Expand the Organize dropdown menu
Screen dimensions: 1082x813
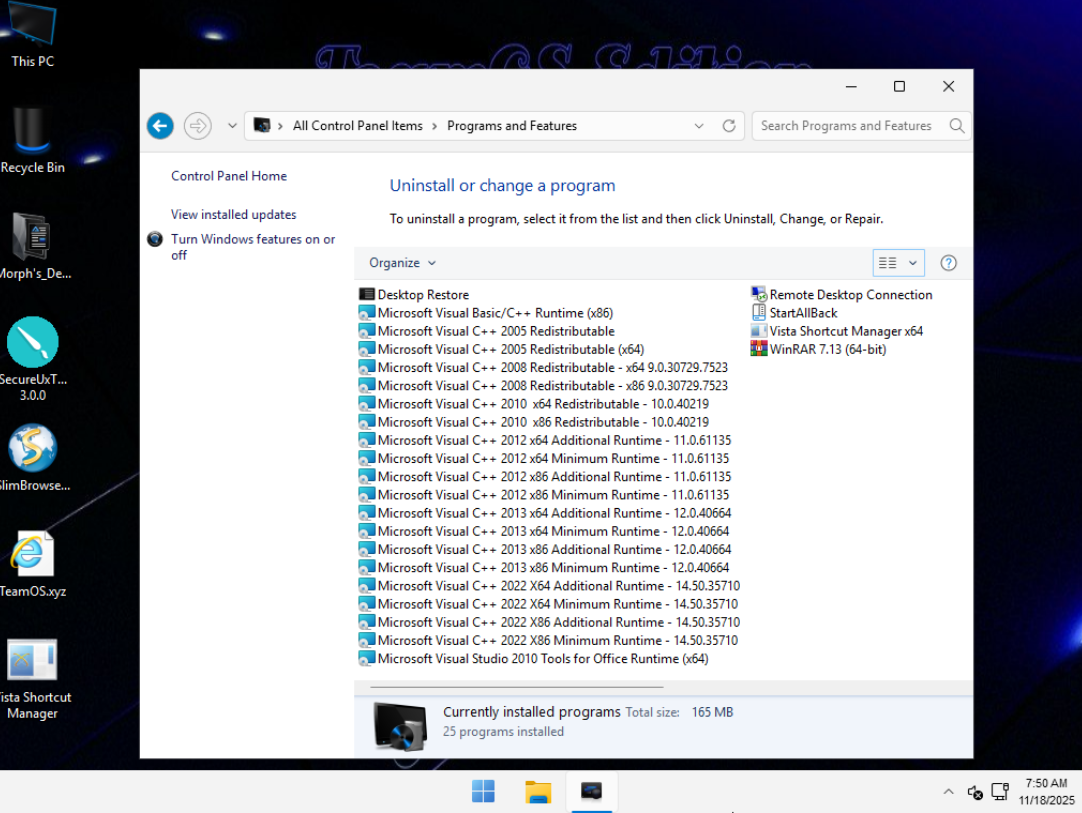tap(402, 263)
